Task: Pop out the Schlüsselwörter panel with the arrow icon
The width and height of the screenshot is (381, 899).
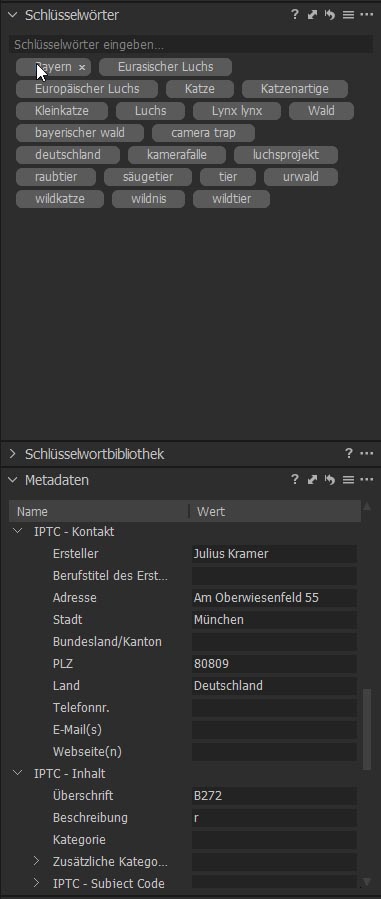Action: coord(312,15)
